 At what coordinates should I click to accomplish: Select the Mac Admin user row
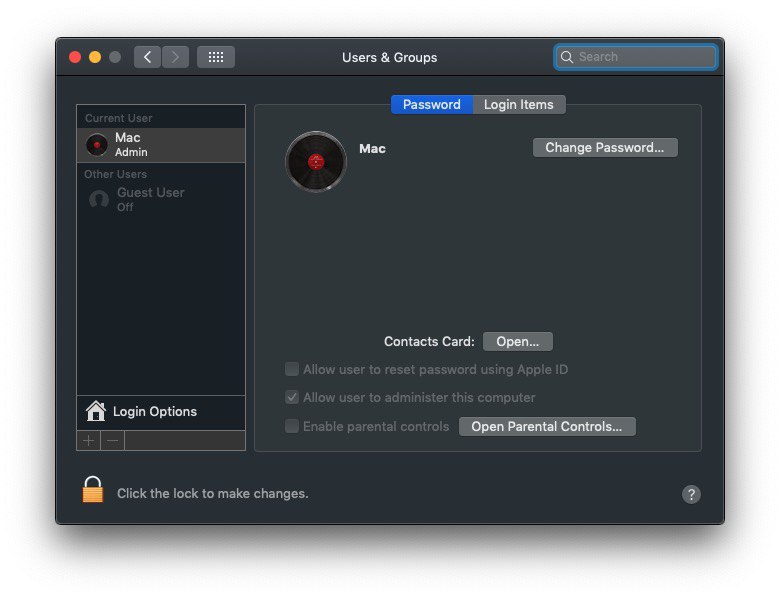pyautogui.click(x=161, y=145)
